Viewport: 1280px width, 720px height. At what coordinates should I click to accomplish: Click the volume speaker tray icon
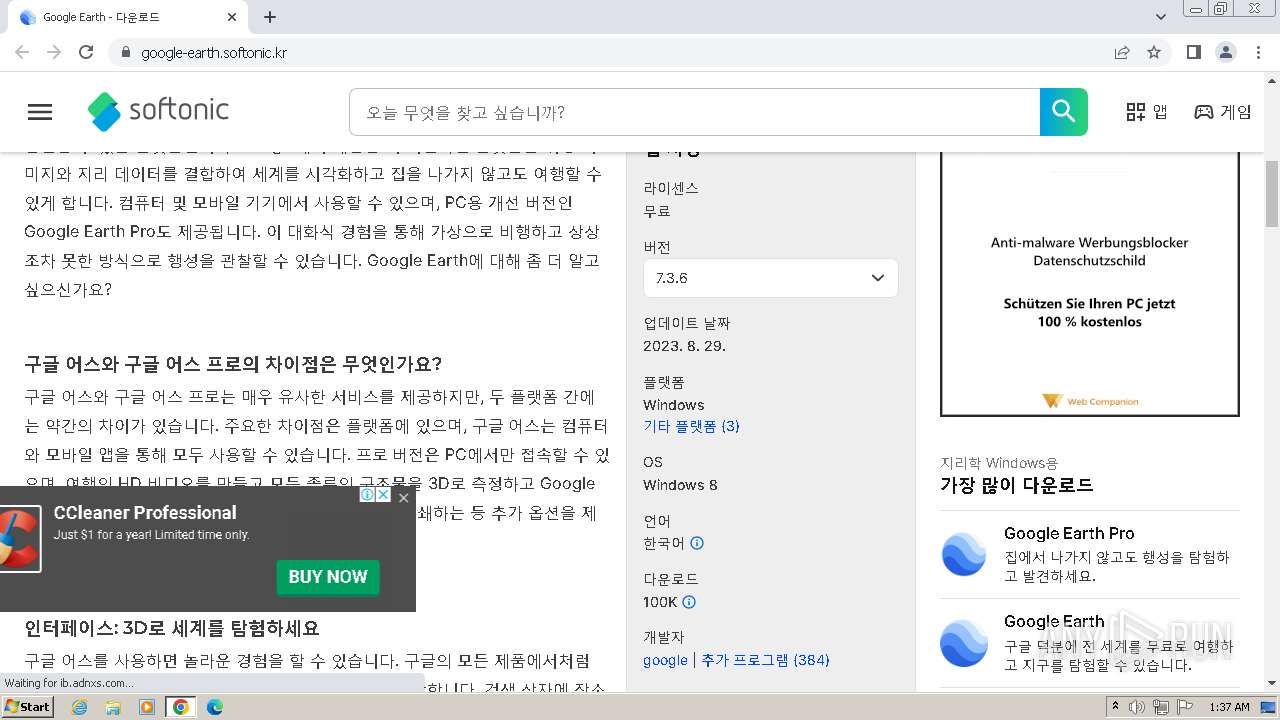coord(1137,707)
